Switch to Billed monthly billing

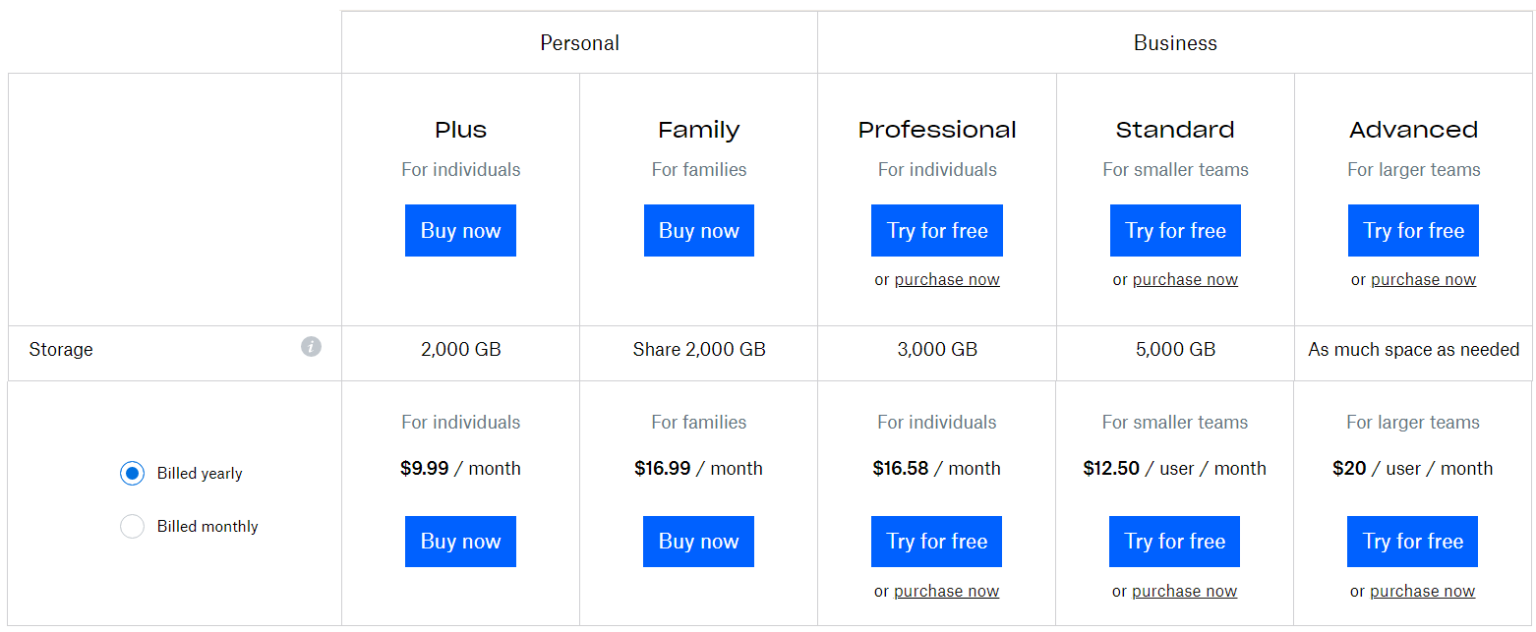[x=132, y=526]
